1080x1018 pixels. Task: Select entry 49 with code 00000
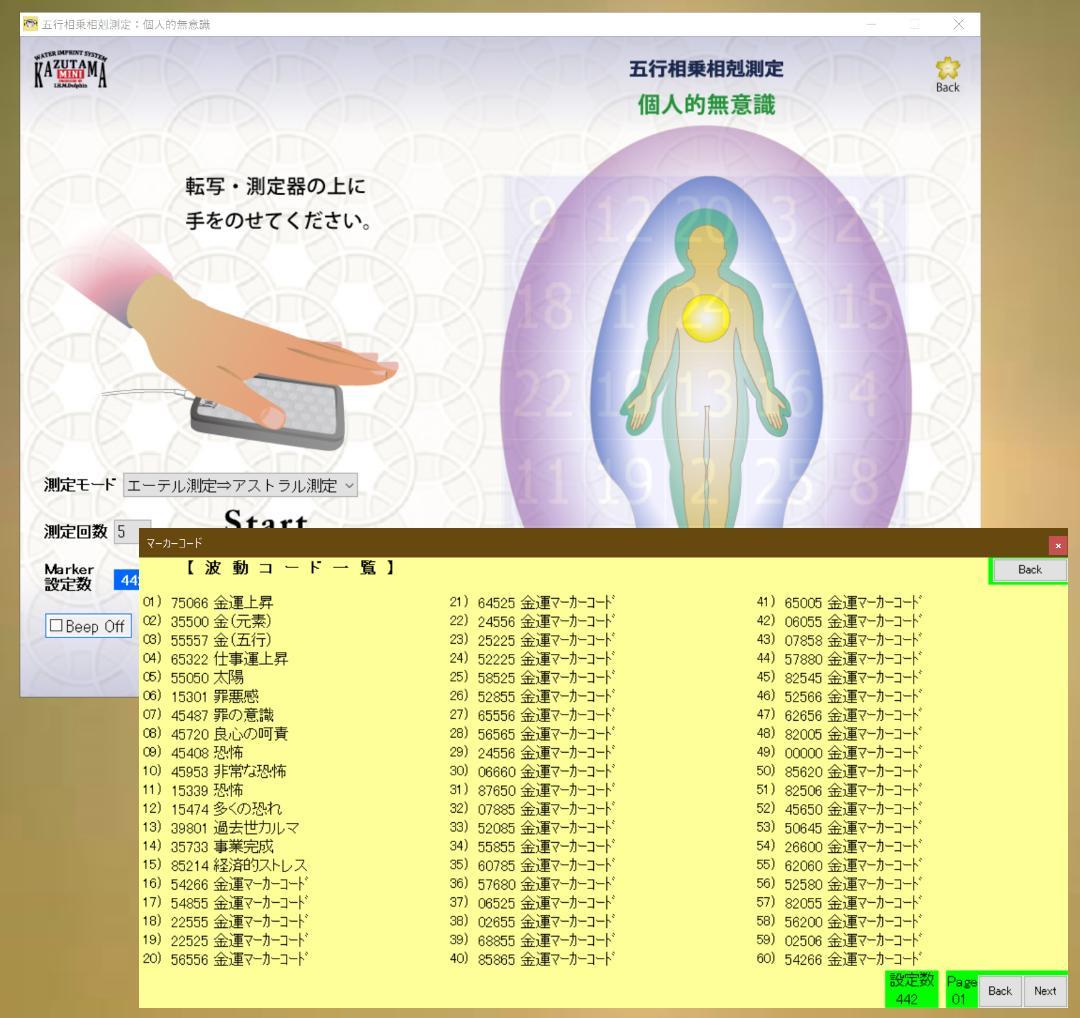[x=853, y=753]
